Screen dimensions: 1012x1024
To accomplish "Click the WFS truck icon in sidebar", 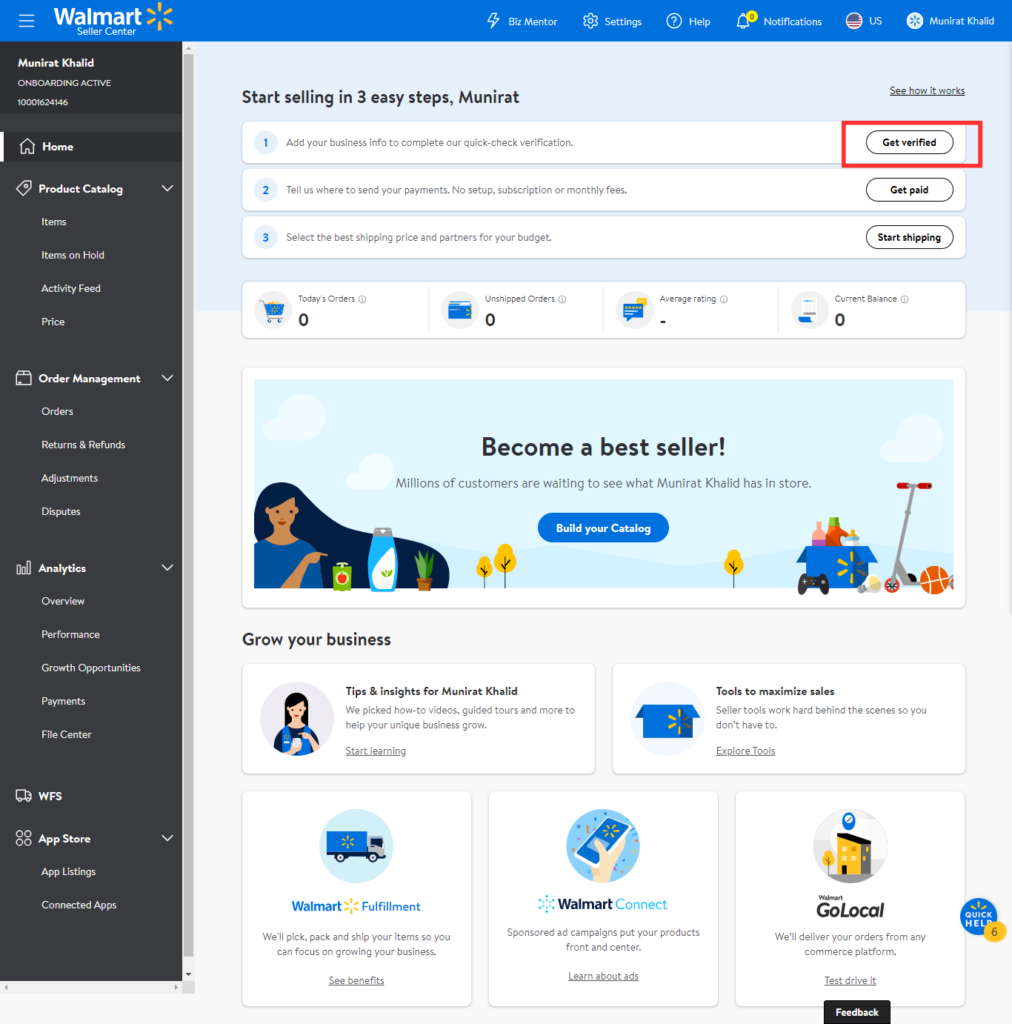I will pyautogui.click(x=23, y=796).
